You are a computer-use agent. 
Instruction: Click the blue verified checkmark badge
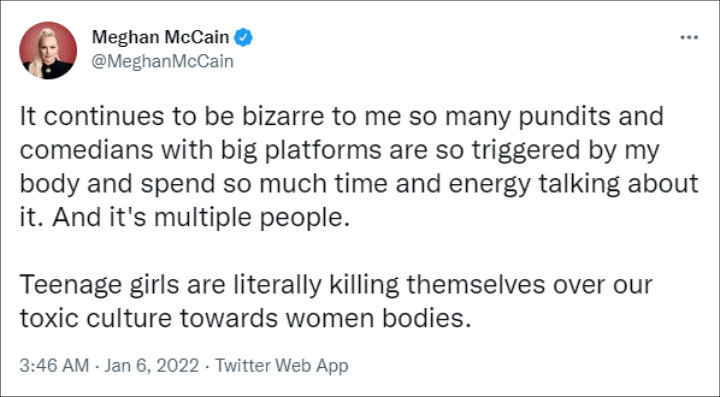coord(243,37)
